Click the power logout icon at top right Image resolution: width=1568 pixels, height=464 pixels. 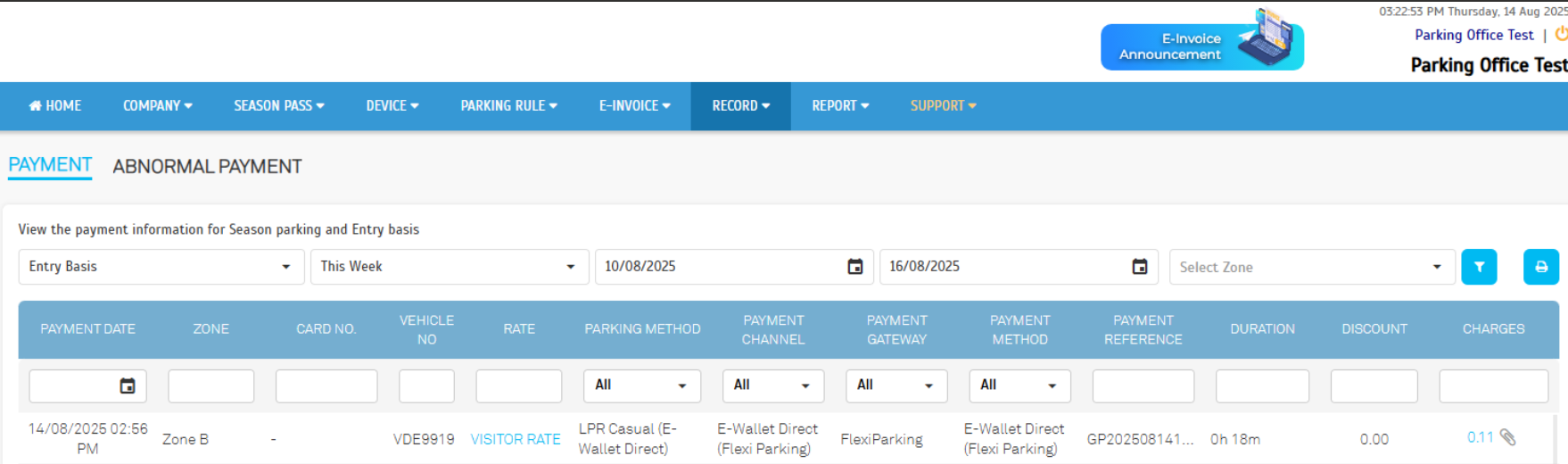pos(1561,34)
